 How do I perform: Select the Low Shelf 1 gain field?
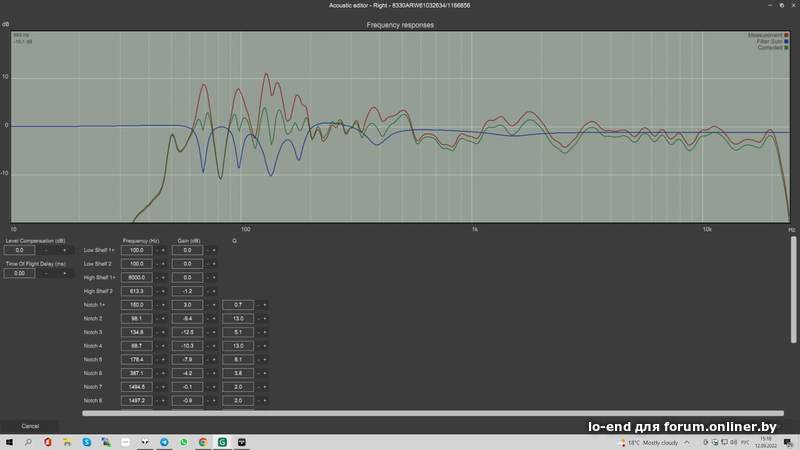coord(187,251)
